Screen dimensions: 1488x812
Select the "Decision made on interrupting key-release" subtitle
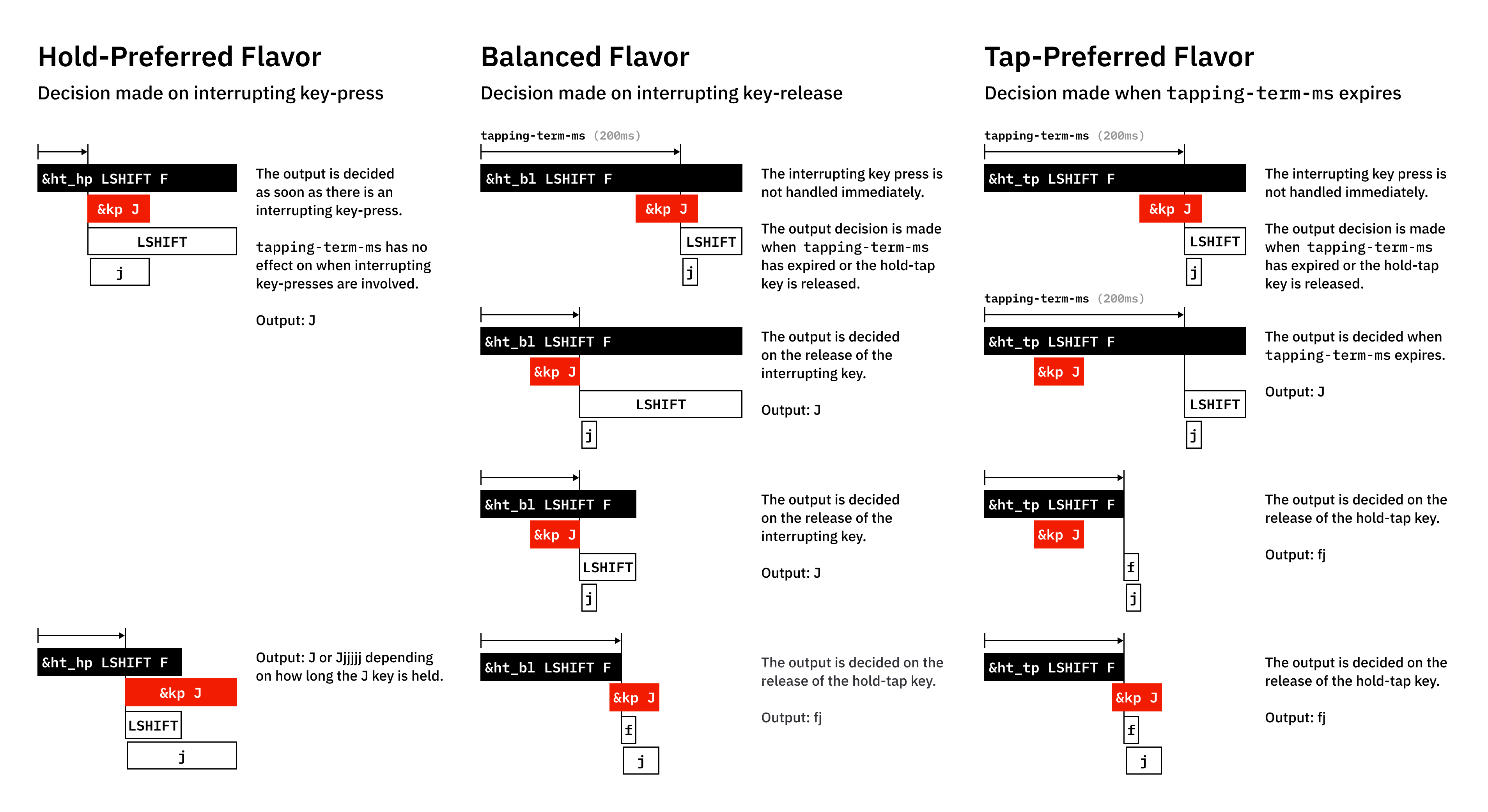(x=661, y=93)
